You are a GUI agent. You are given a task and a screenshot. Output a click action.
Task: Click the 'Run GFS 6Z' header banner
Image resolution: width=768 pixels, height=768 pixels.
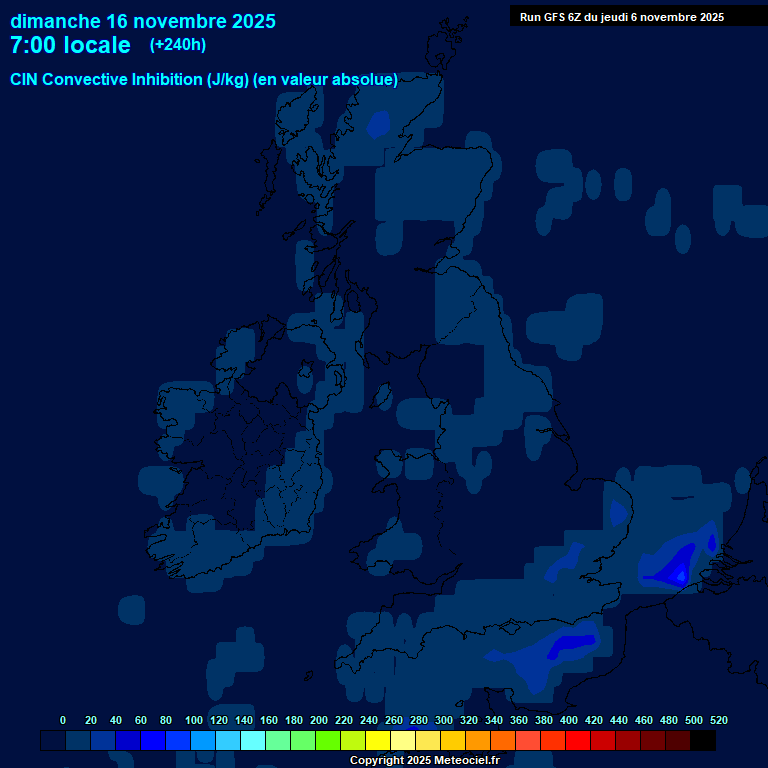click(621, 17)
